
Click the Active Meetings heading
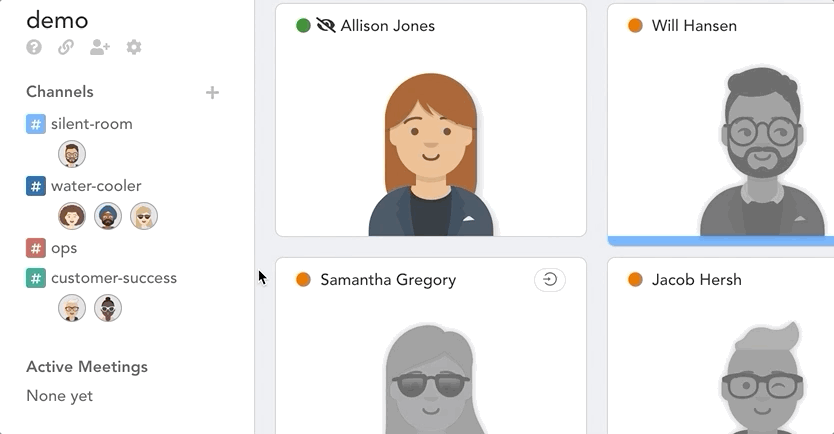[x=87, y=367]
